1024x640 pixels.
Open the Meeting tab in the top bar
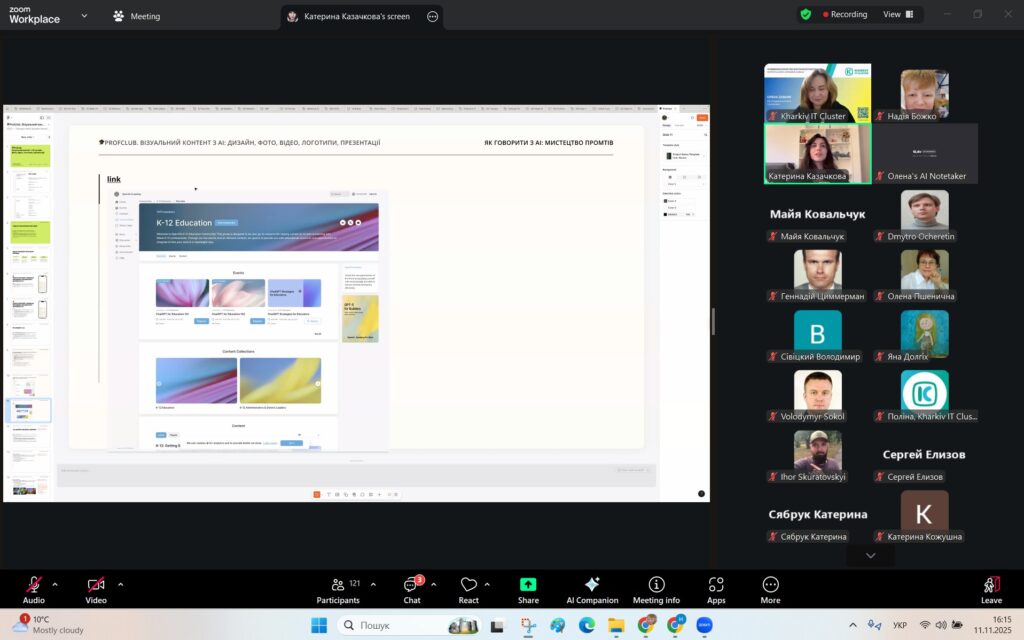pyautogui.click(x=137, y=16)
